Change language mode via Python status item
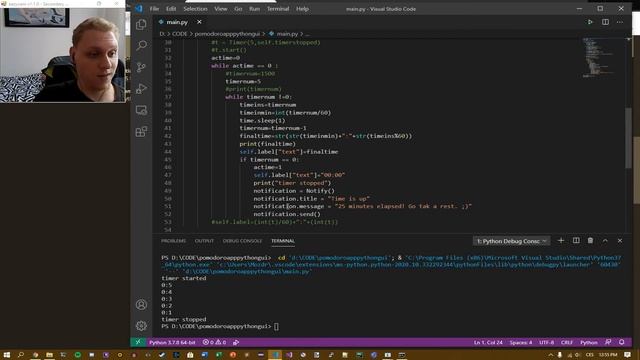 (589, 342)
